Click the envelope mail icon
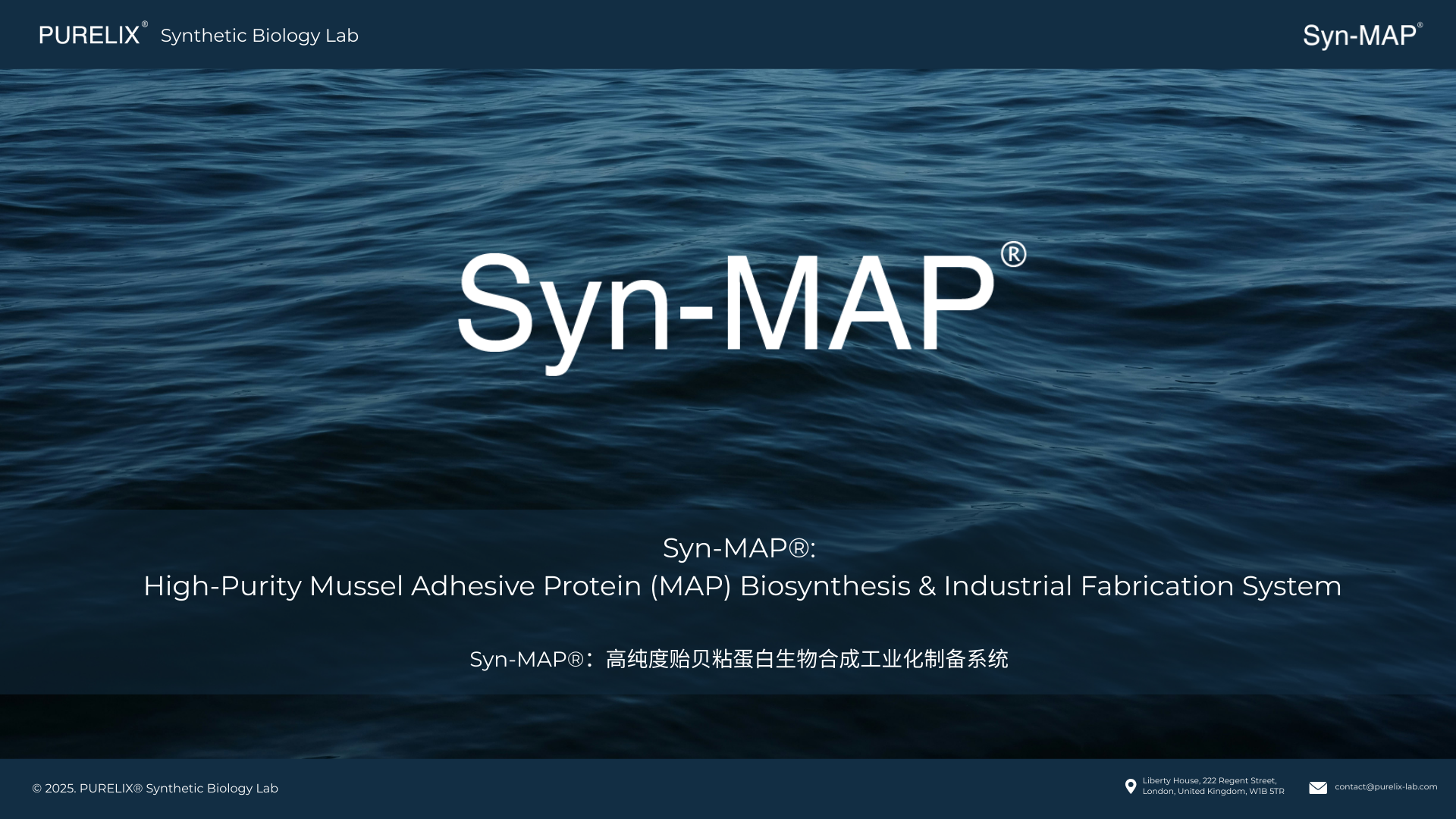Screen dimensions: 1456x819 click(x=1318, y=788)
